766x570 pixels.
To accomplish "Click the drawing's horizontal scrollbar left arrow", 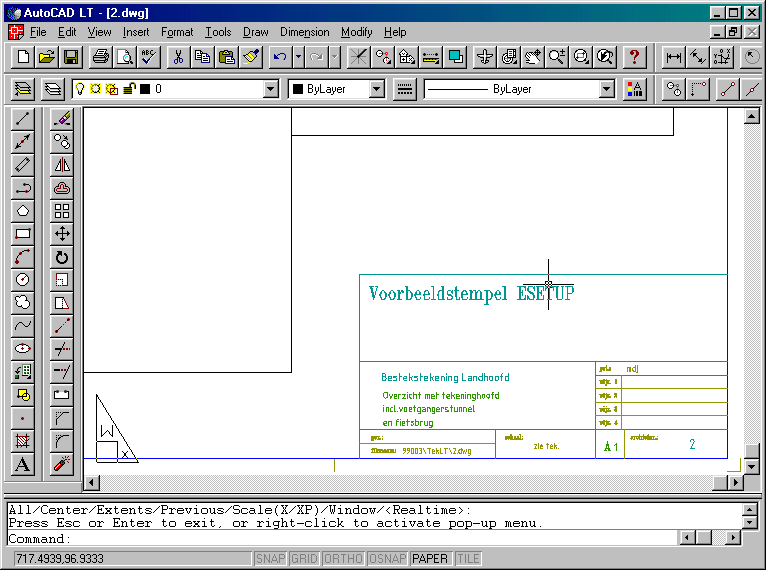I will tap(91, 483).
